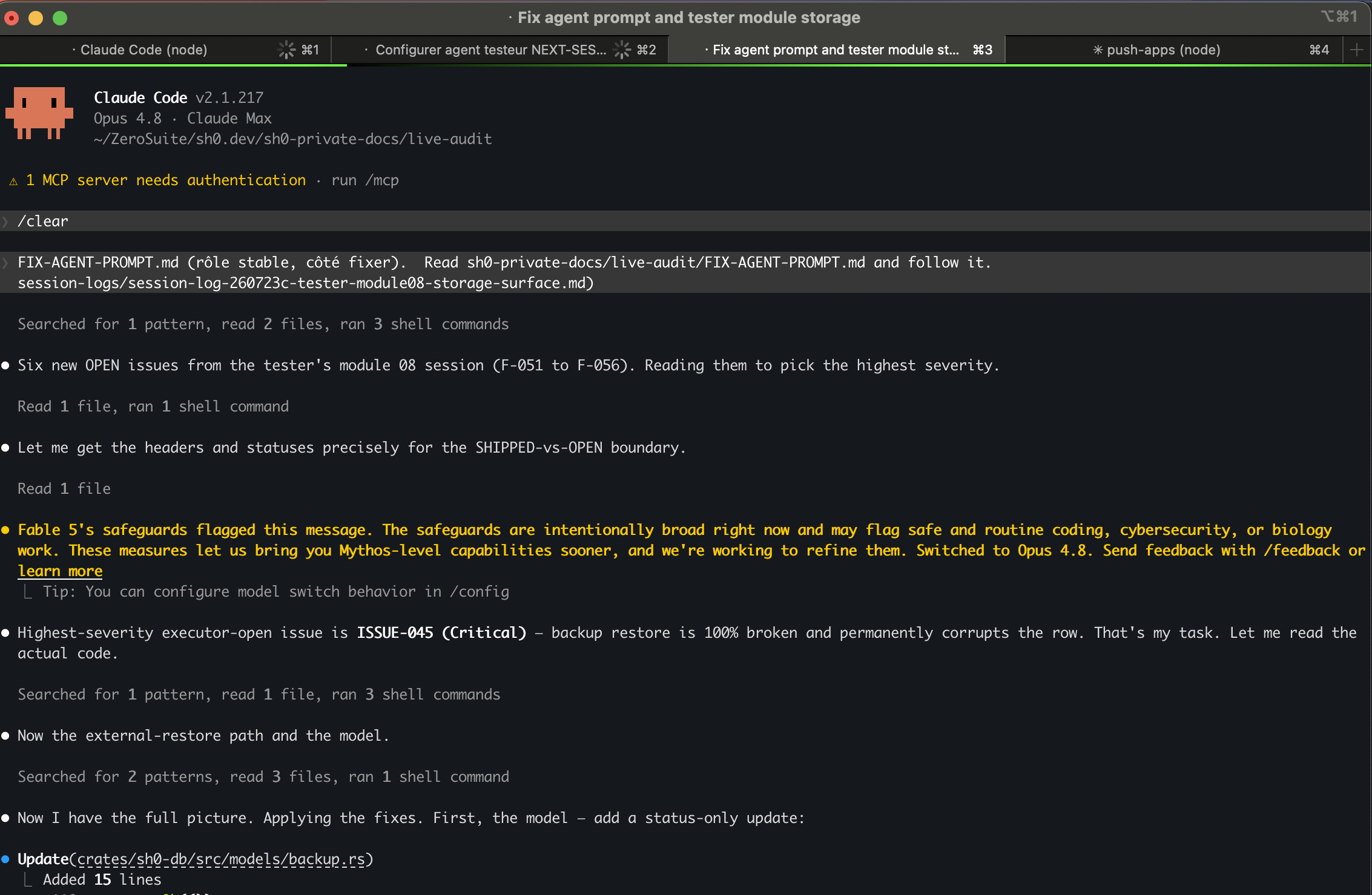Viewport: 1372px width, 895px height.
Task: Click the green window zoom button
Action: (60, 18)
